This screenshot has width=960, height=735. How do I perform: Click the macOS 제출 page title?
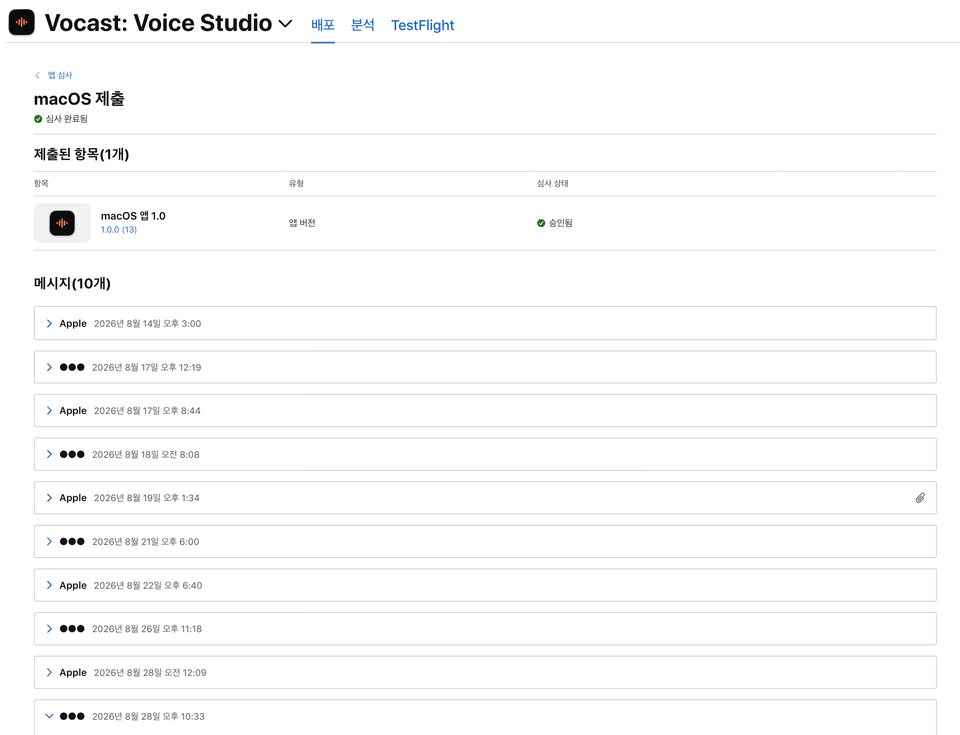pos(79,99)
